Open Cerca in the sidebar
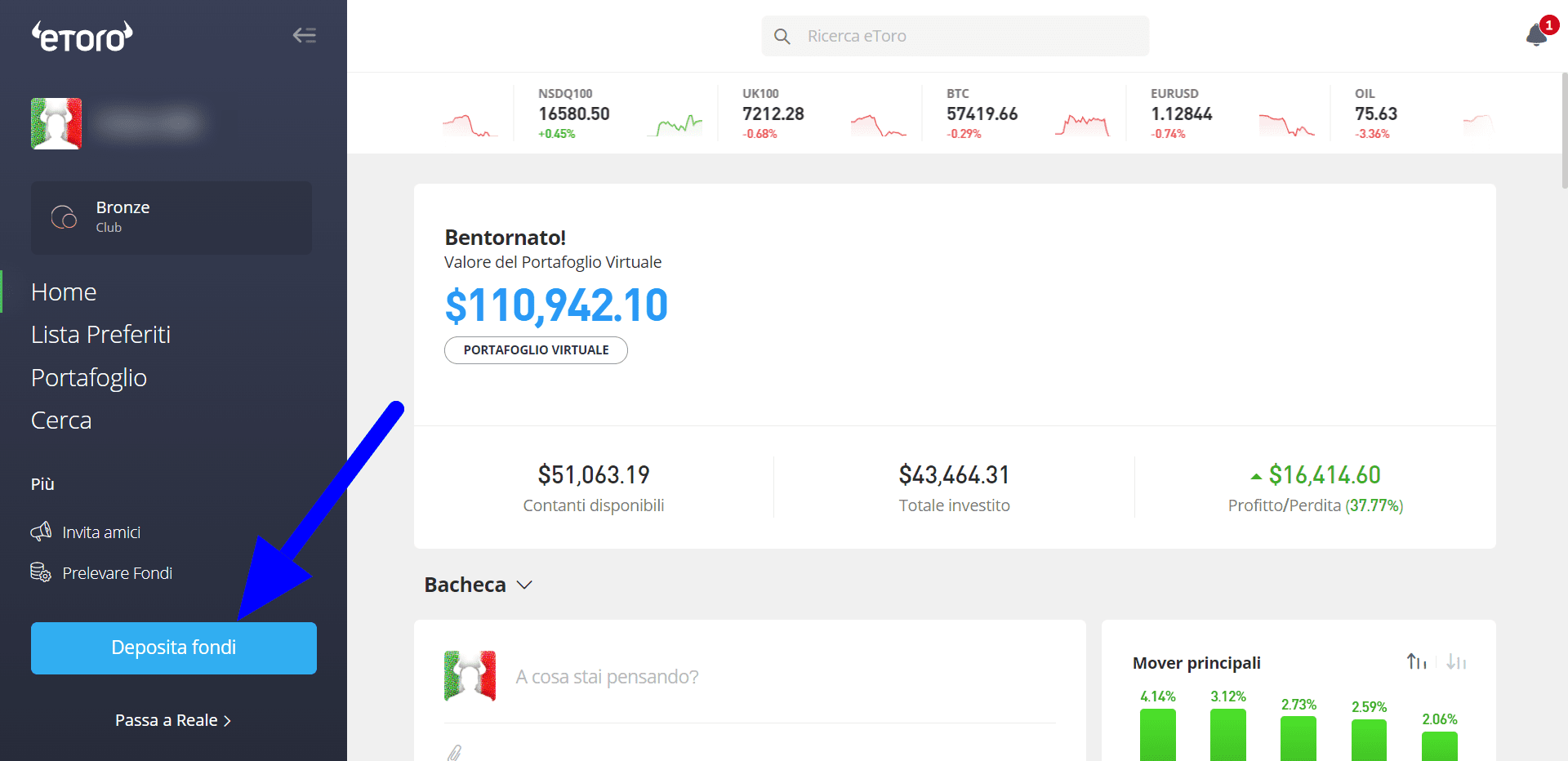This screenshot has height=761, width=1568. (61, 420)
